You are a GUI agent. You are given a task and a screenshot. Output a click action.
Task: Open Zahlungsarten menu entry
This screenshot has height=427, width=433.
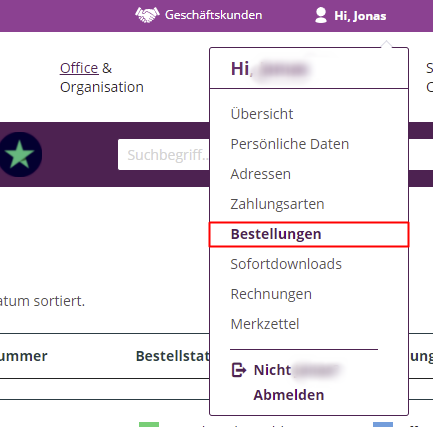pyautogui.click(x=277, y=204)
